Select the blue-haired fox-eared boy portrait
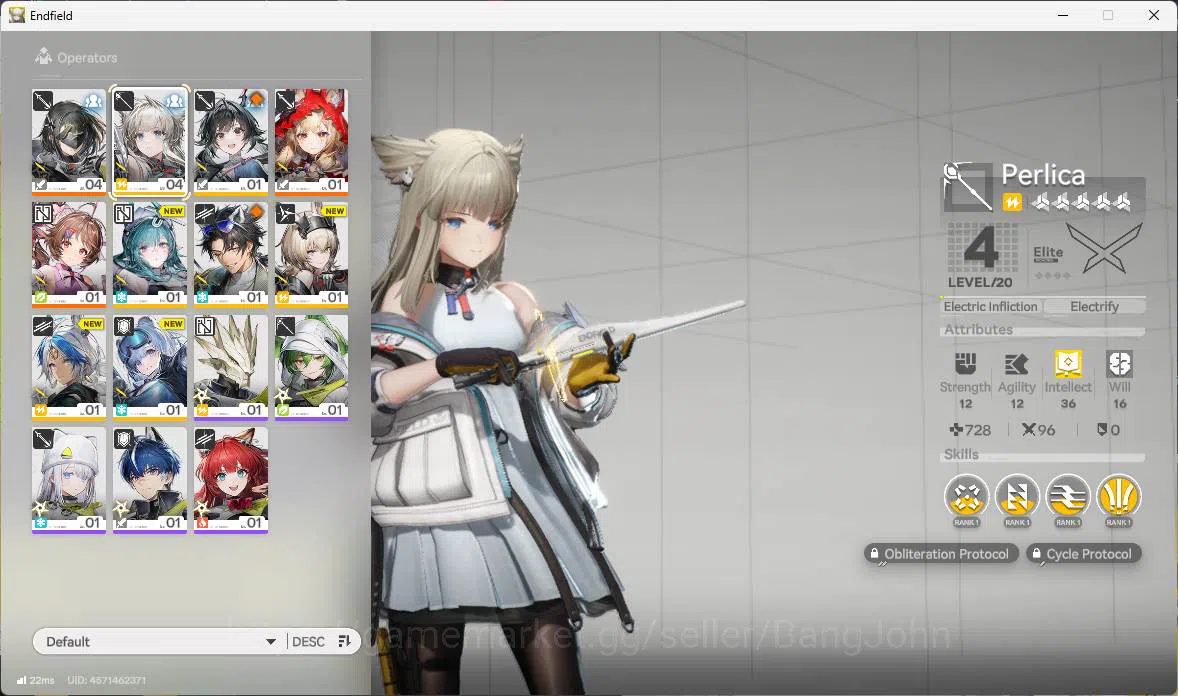Image resolution: width=1178 pixels, height=696 pixels. [150, 480]
